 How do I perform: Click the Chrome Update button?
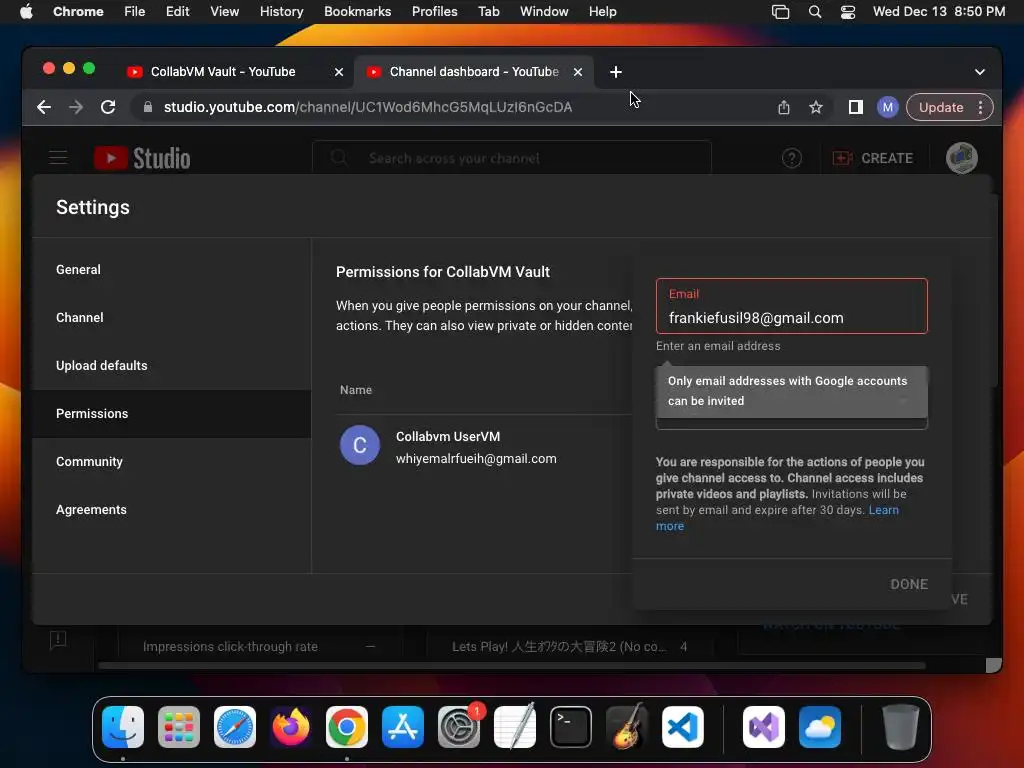(x=941, y=107)
